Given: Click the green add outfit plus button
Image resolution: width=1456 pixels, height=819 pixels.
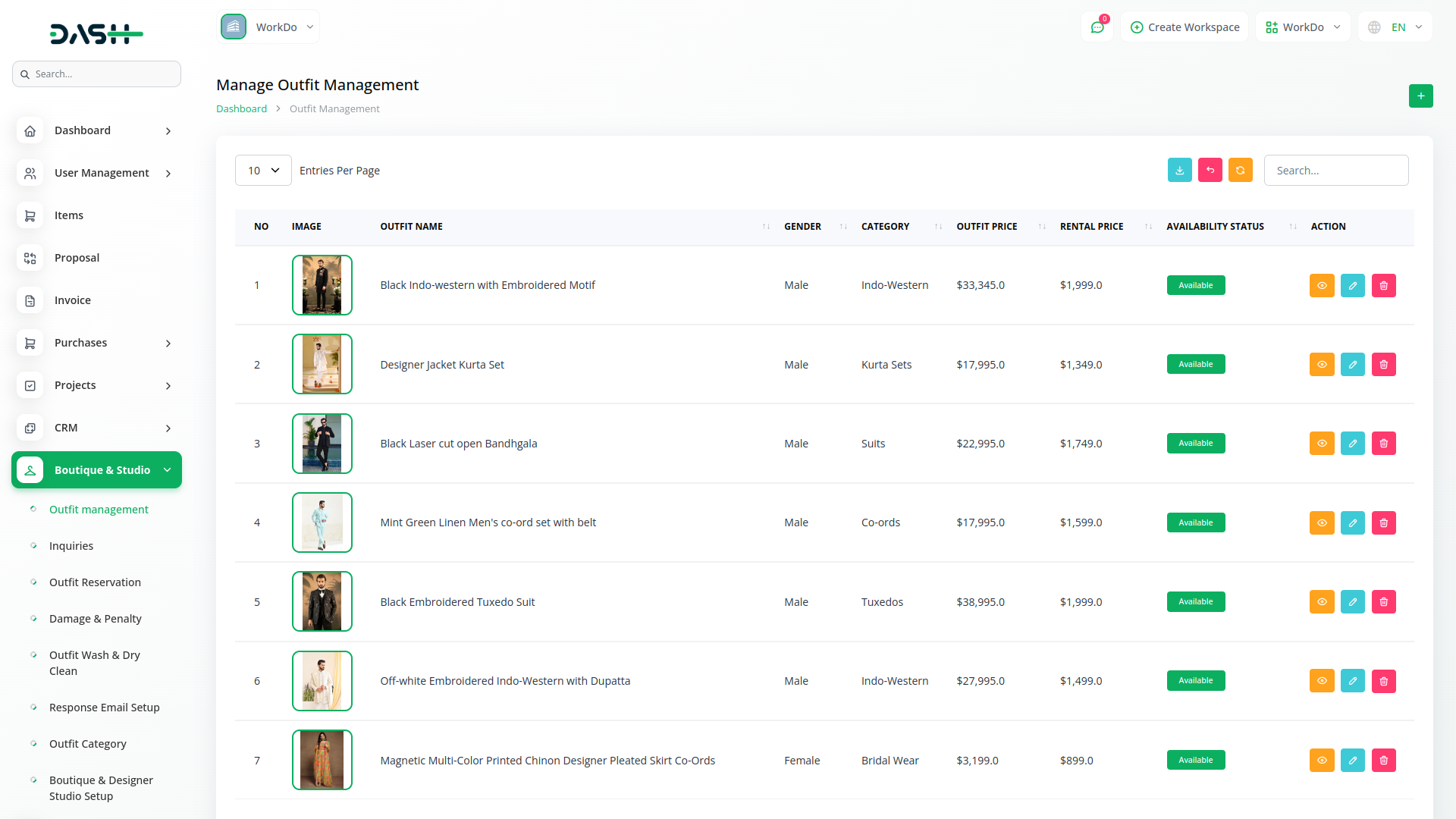Looking at the screenshot, I should (1420, 96).
